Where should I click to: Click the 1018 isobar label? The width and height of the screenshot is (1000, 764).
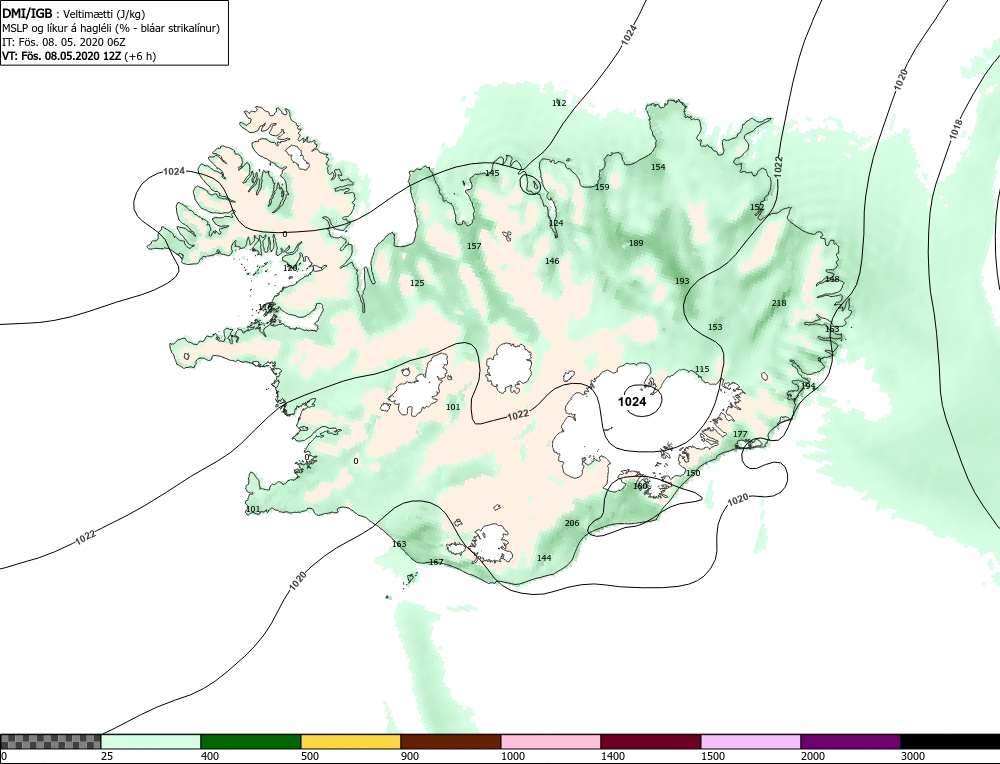[x=955, y=129]
